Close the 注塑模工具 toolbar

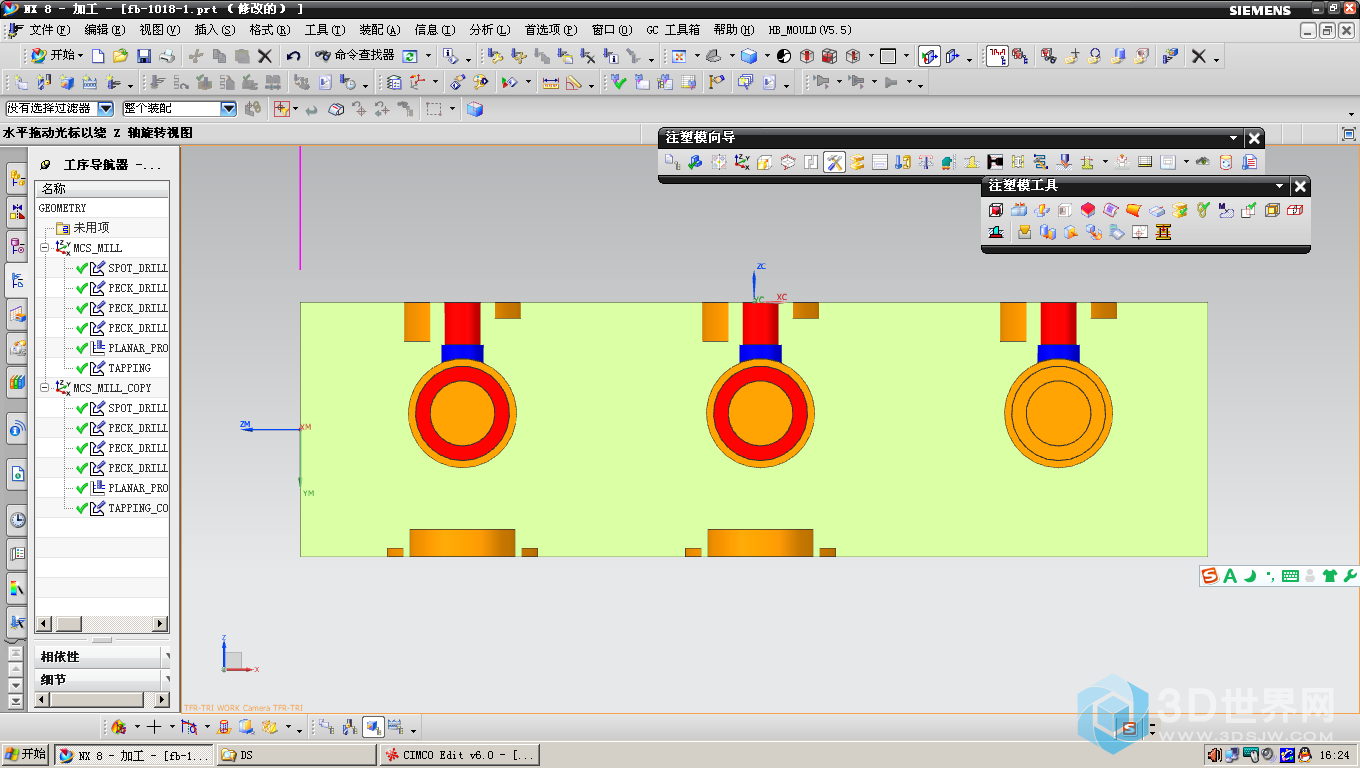(x=1300, y=186)
